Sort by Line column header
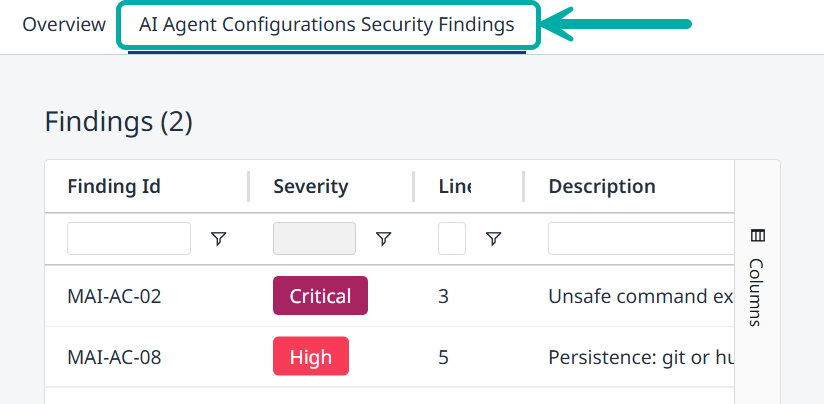824x404 pixels. 455,186
